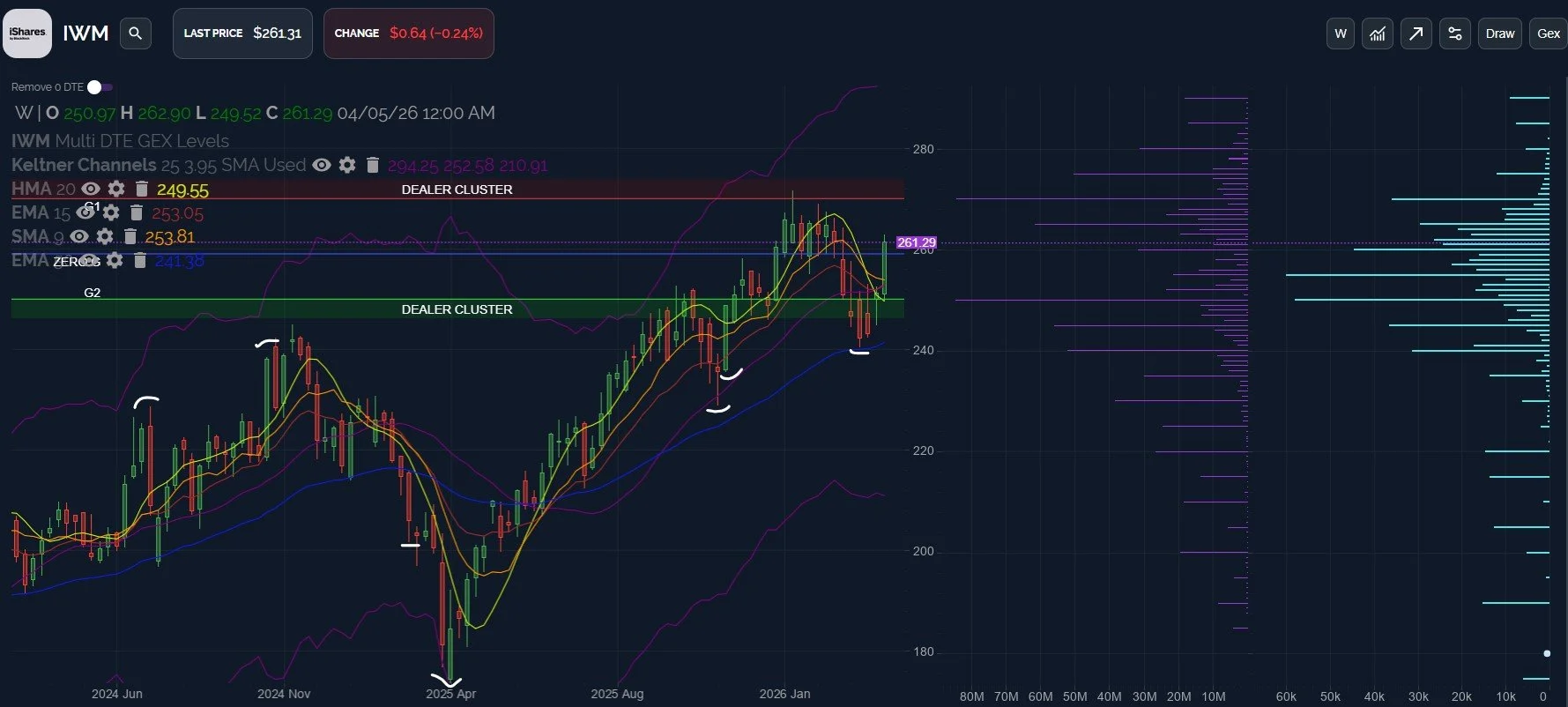Click the orange SMA value 253.81
This screenshot has height=707, width=1568.
[170, 237]
